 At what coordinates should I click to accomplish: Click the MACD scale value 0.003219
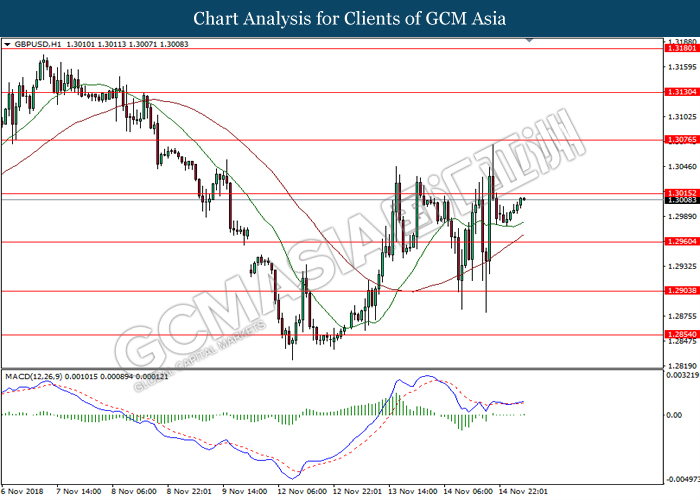tap(683, 375)
